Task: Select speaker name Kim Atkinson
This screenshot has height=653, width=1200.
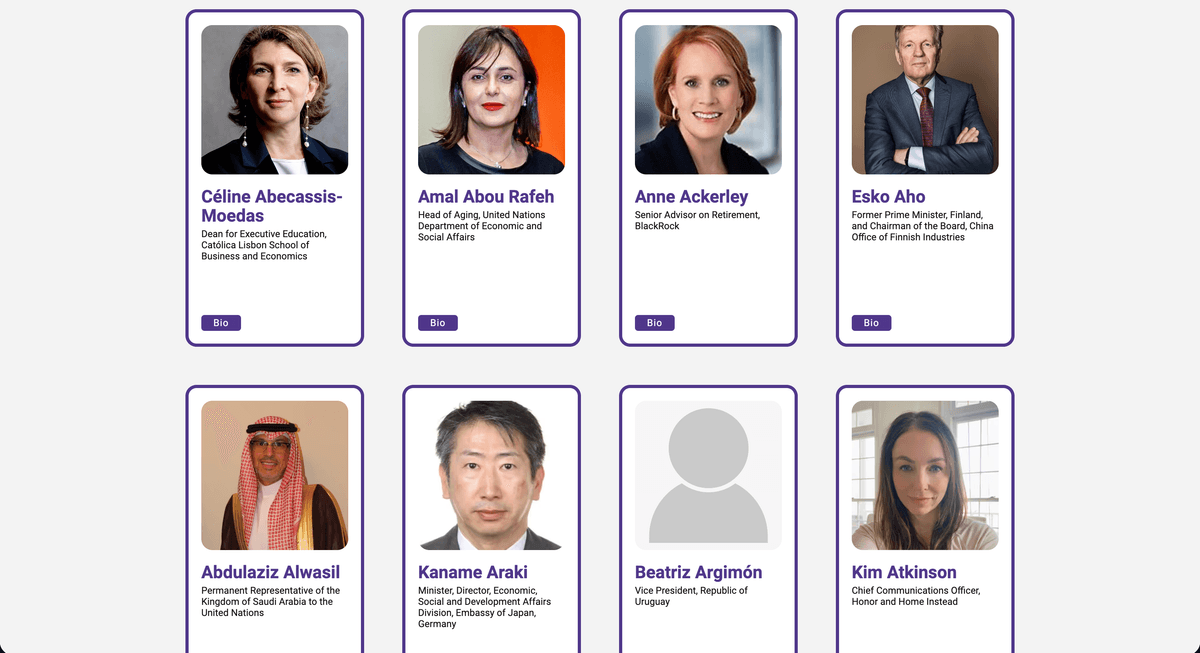Action: point(903,572)
